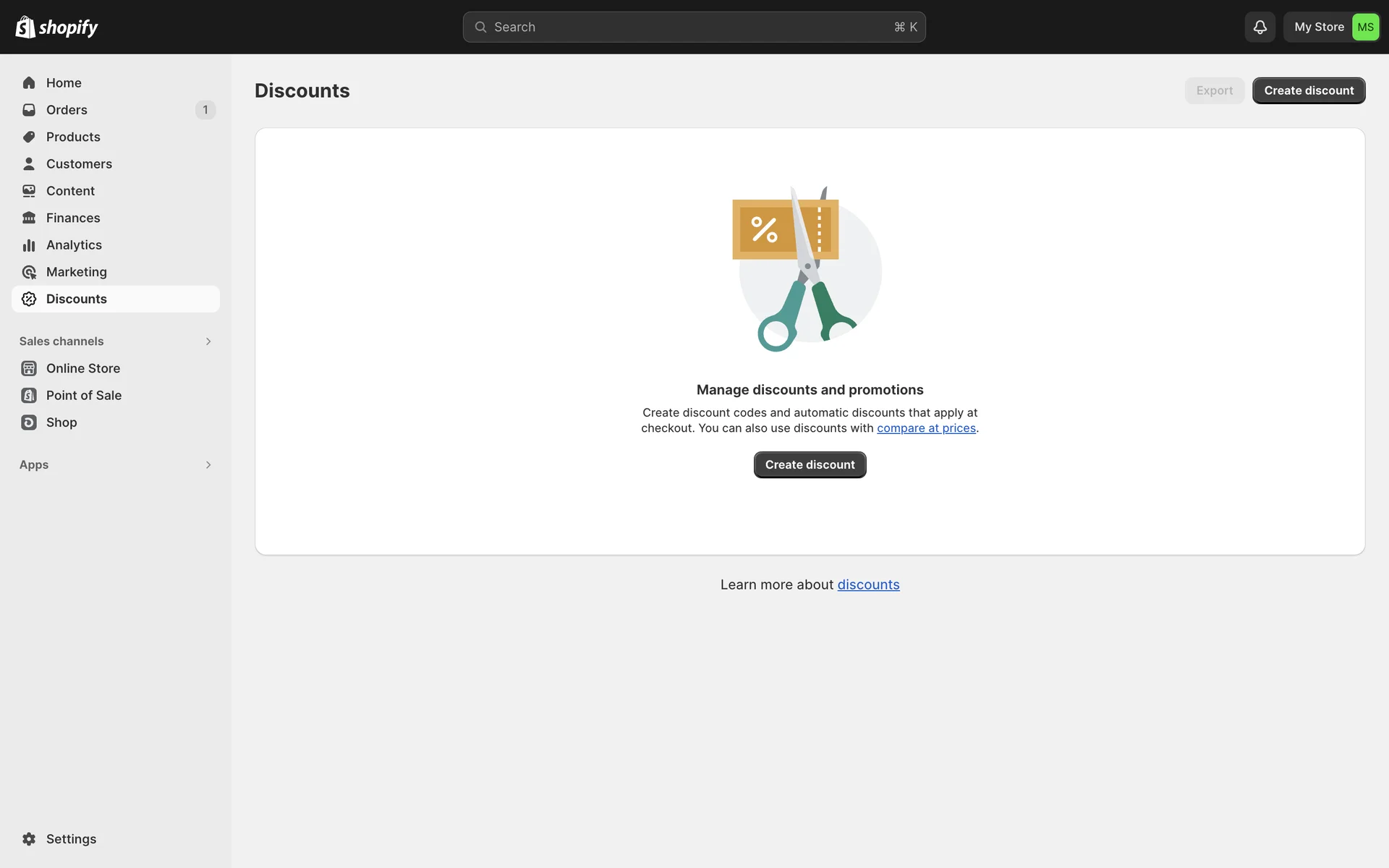The image size is (1389, 868).
Task: Click the Marketing target icon
Action: pyautogui.click(x=29, y=272)
